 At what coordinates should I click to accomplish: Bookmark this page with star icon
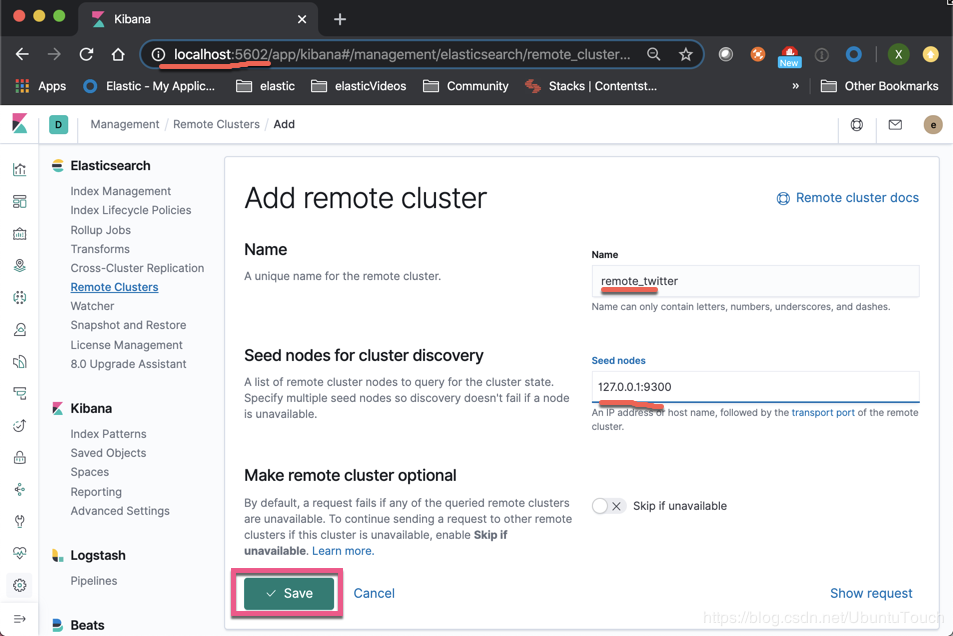coord(686,55)
